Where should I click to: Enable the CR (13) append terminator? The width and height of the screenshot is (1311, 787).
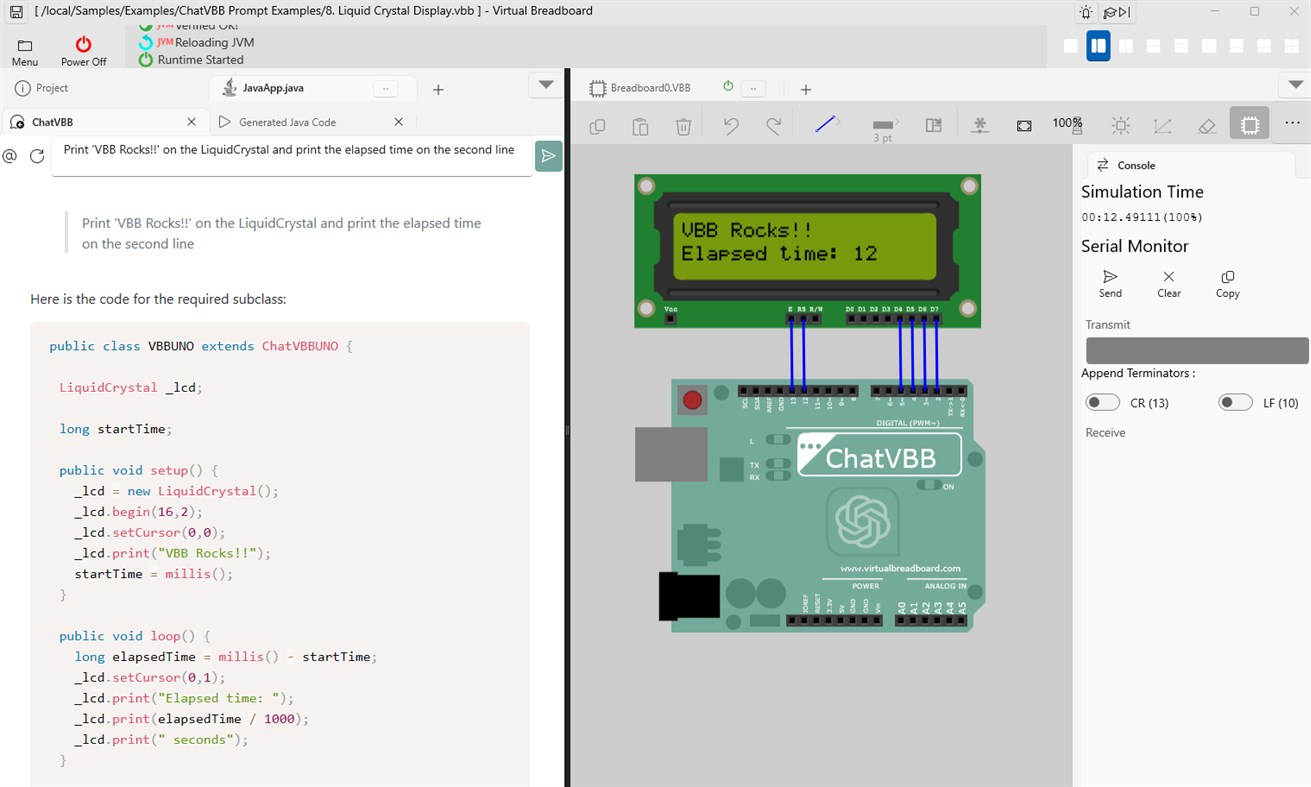[1102, 401]
